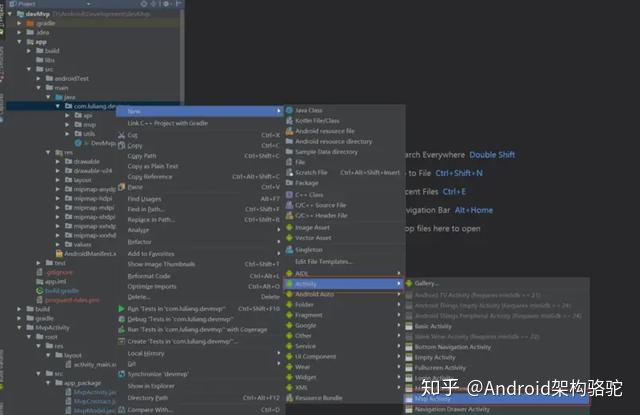Collapse the app module node
The height and width of the screenshot is (415, 640).
point(20,42)
